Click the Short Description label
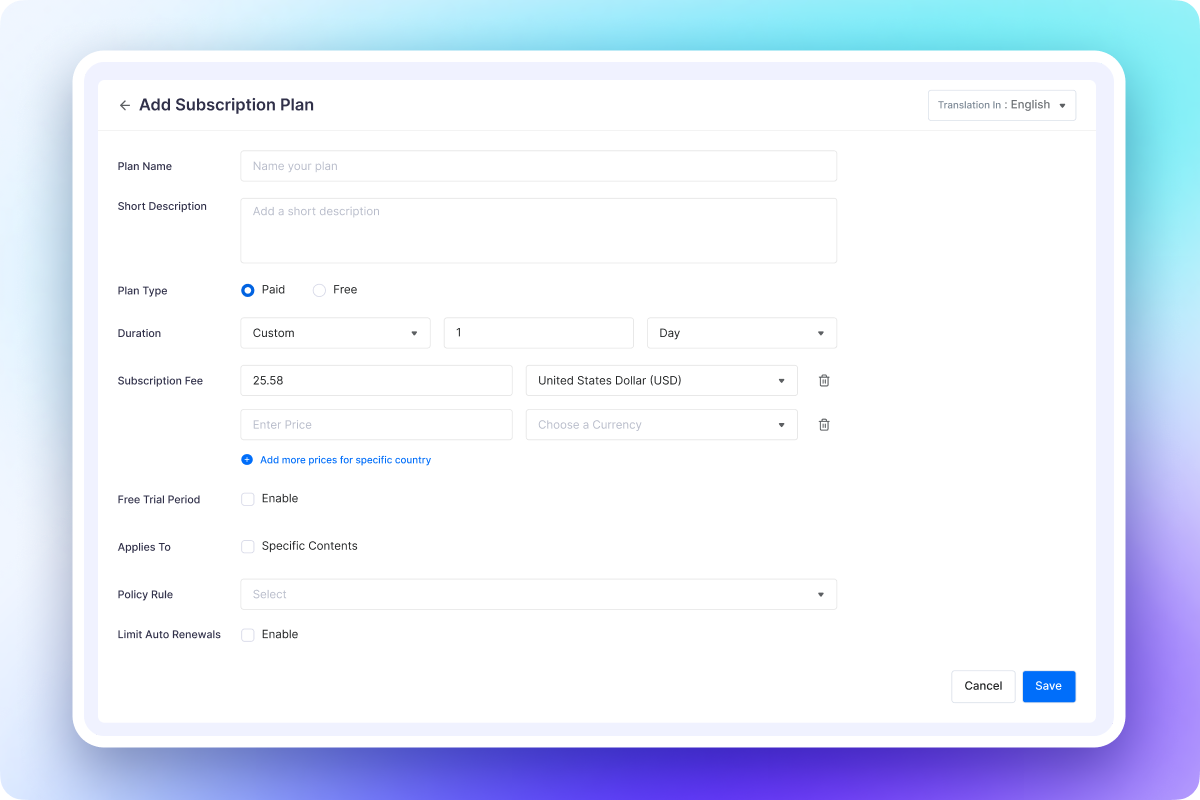Viewport: 1200px width, 800px height. tap(162, 206)
